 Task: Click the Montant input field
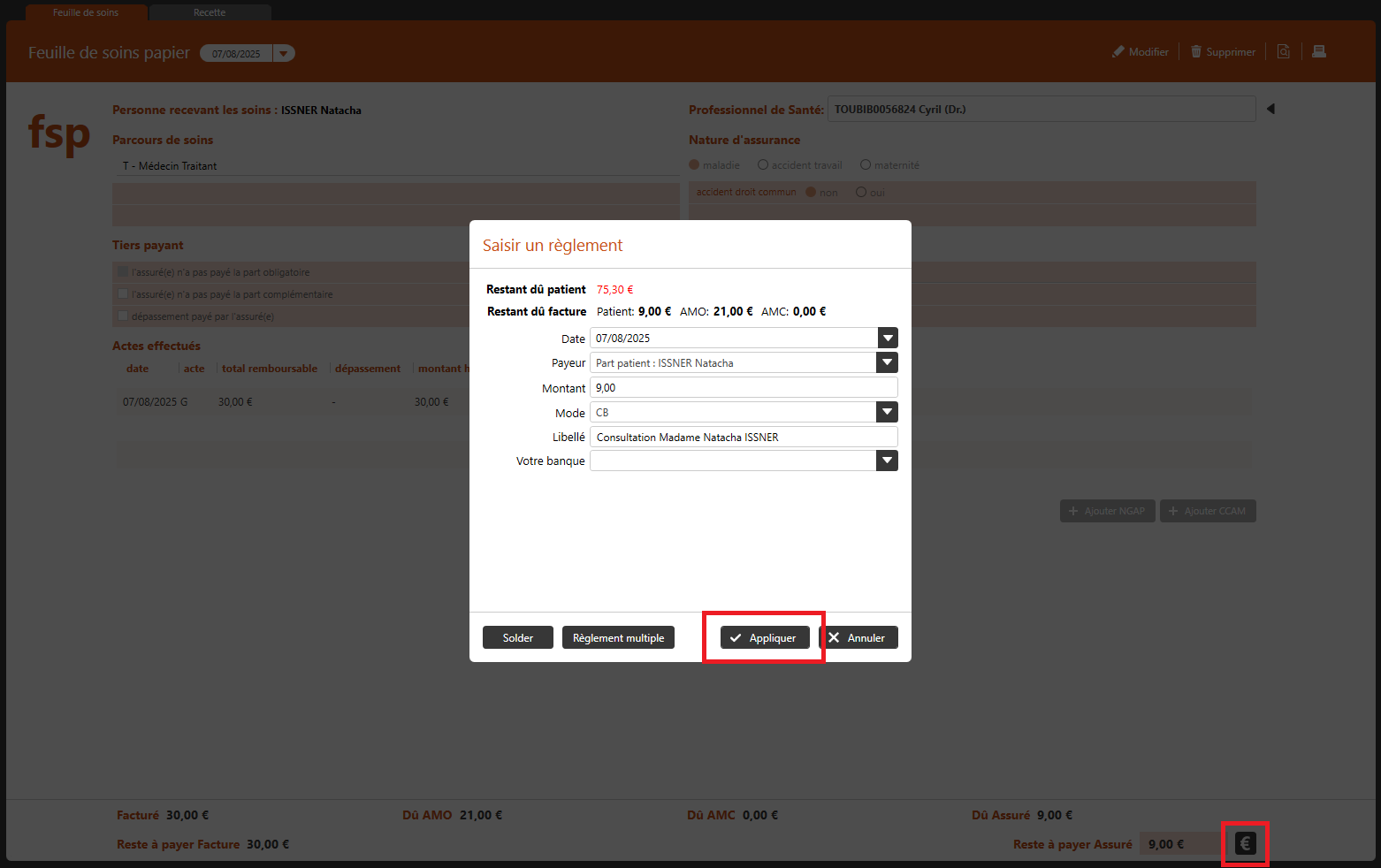click(743, 387)
